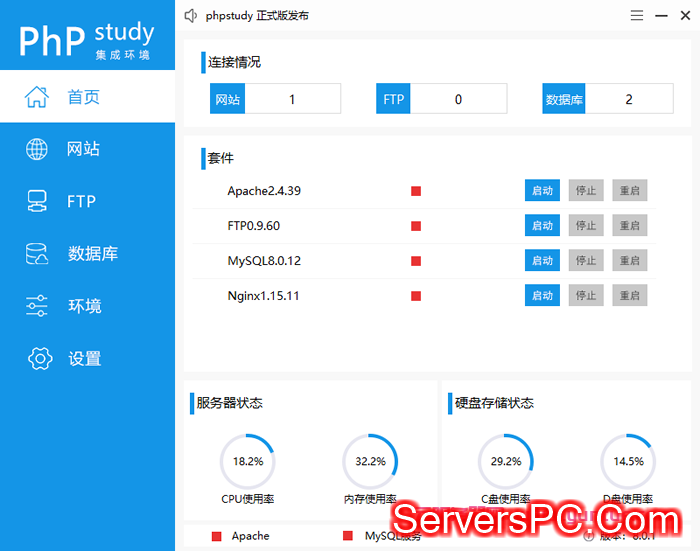Screen dimensions: 700x551
Task: Click the settings gear icon
Action: (39, 358)
